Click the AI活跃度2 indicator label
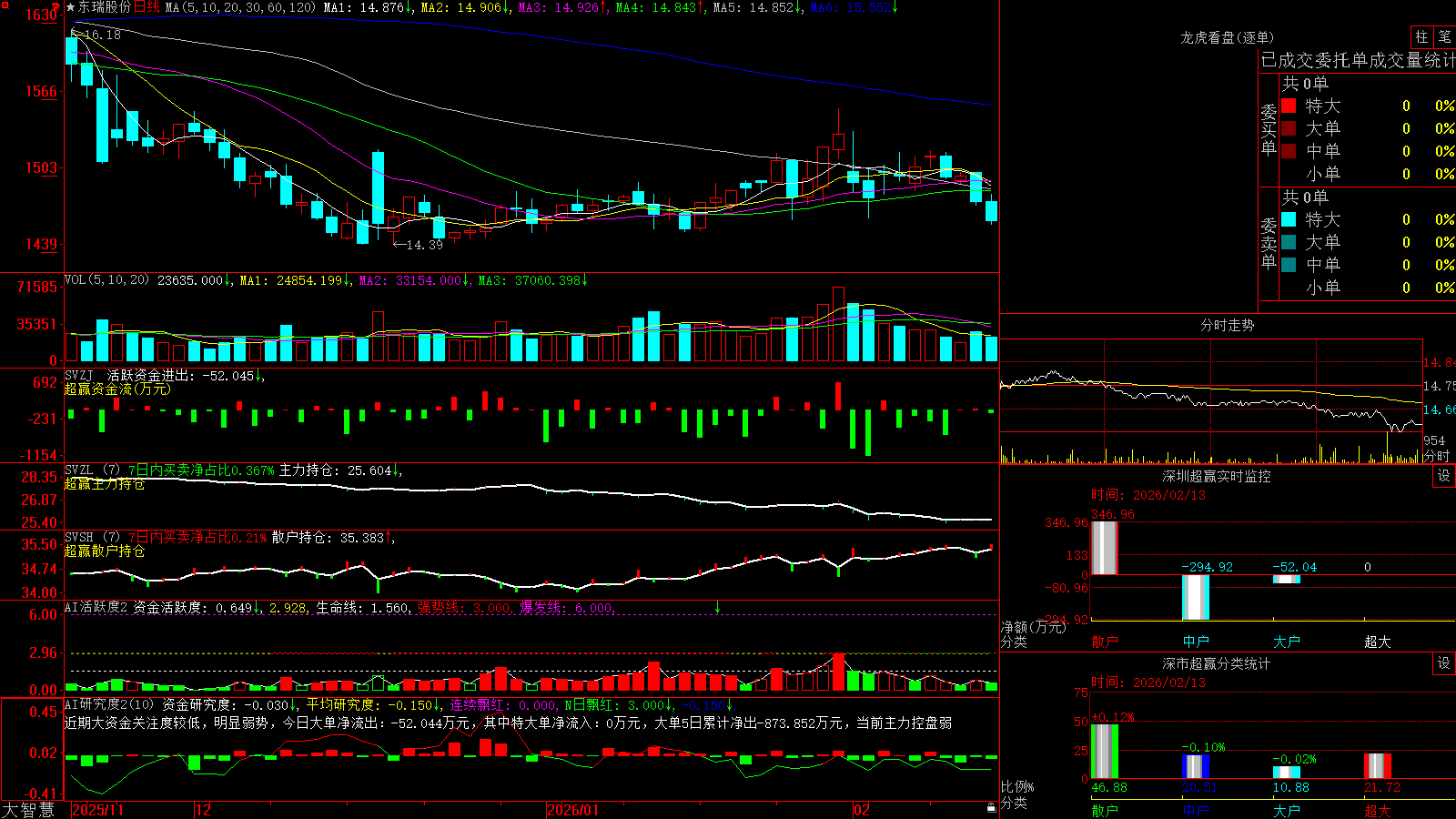1456x819 pixels. (96, 607)
